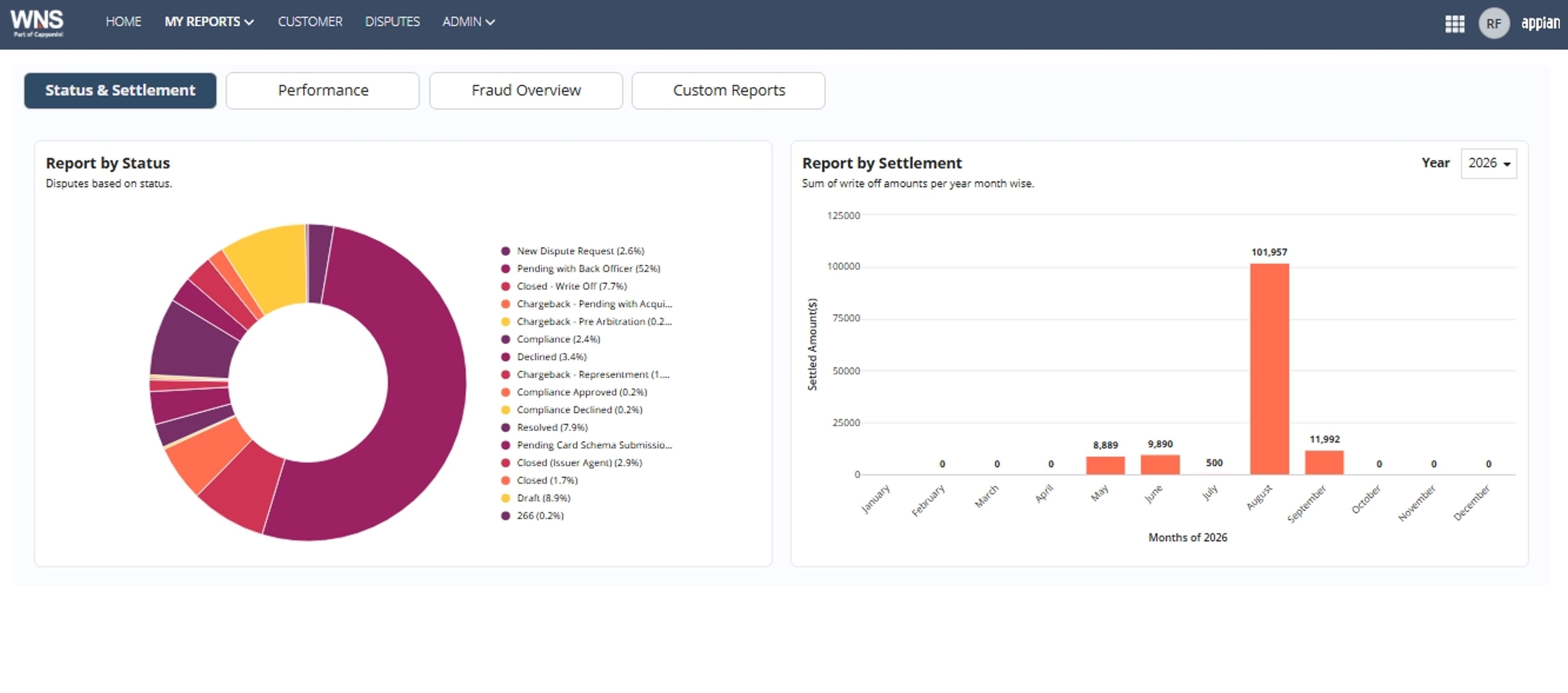Select the Chargeback - Representment legend label
The width and height of the screenshot is (1568, 693).
593,374
